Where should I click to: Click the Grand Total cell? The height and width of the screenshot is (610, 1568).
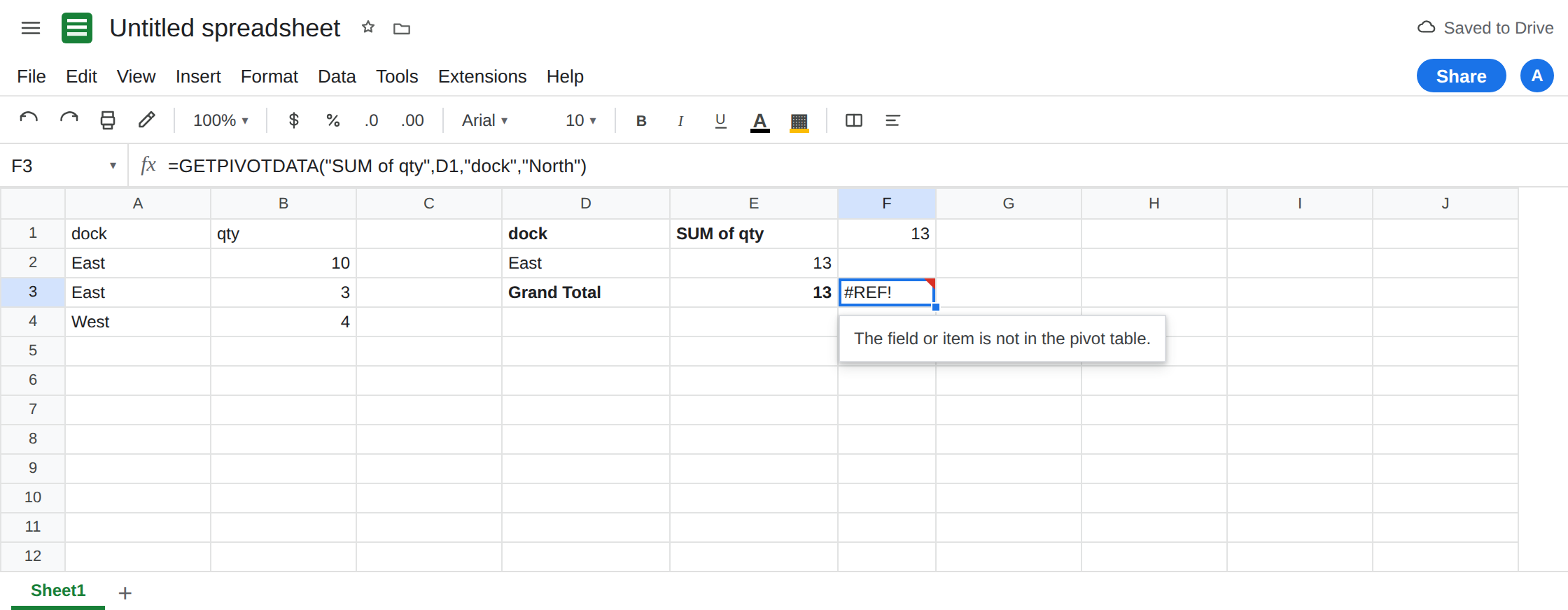(586, 292)
